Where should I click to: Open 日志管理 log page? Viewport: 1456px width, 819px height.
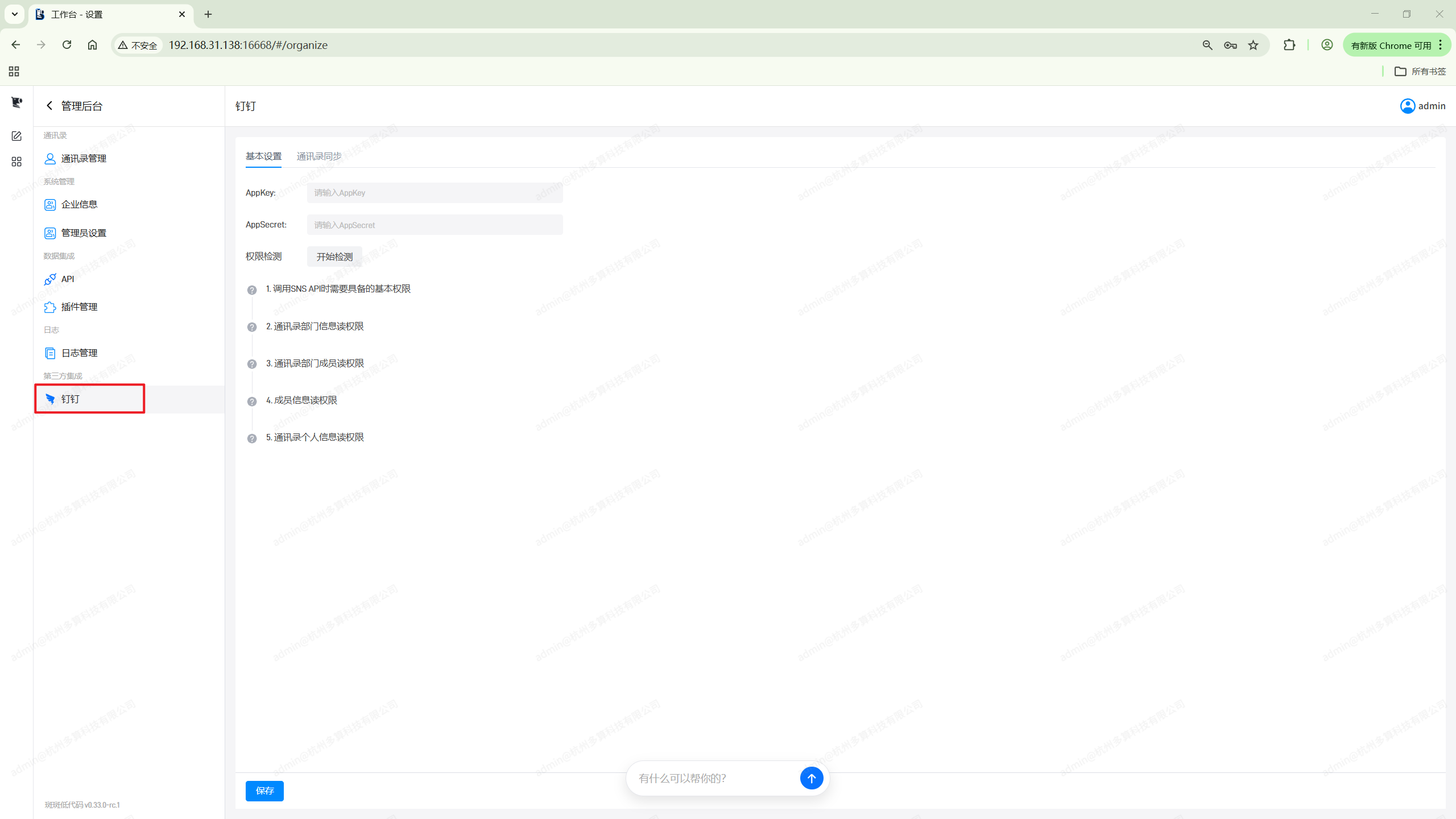[x=78, y=353]
